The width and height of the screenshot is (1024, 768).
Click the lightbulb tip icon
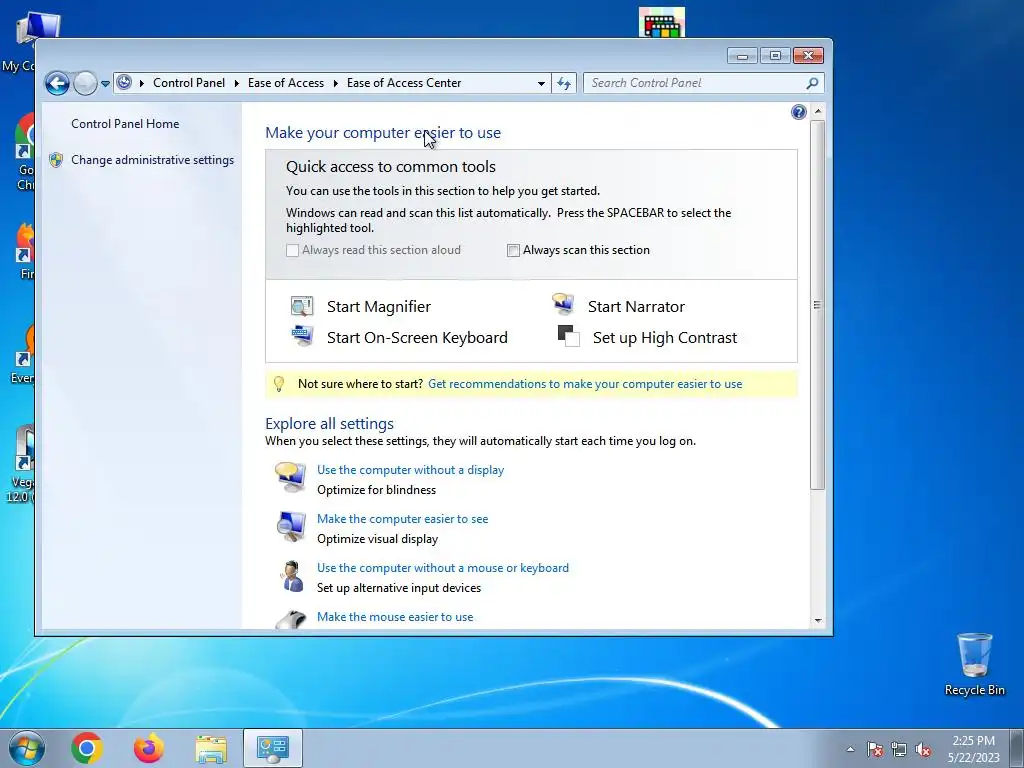(x=279, y=384)
